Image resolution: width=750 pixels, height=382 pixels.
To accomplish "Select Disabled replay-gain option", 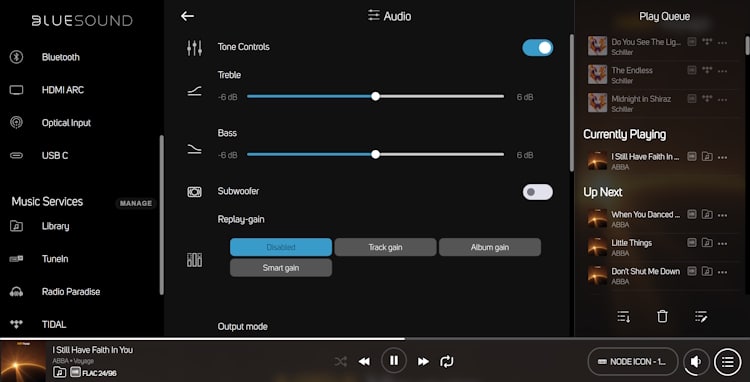I will pos(281,247).
